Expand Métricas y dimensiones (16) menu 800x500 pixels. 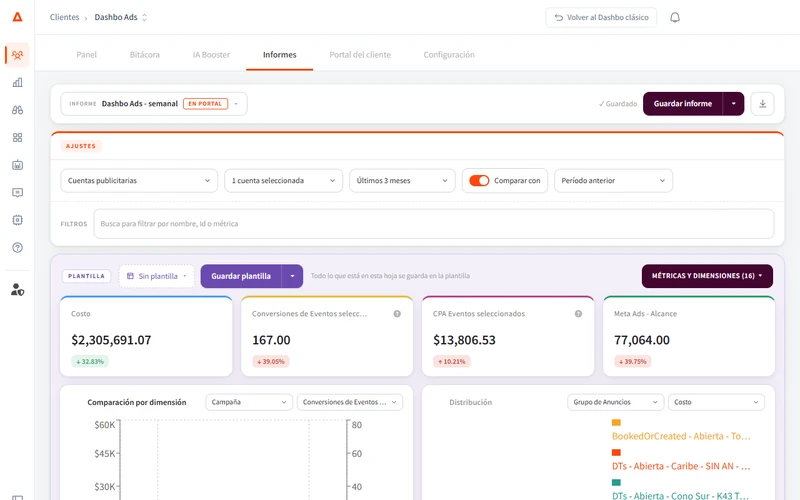pos(707,276)
